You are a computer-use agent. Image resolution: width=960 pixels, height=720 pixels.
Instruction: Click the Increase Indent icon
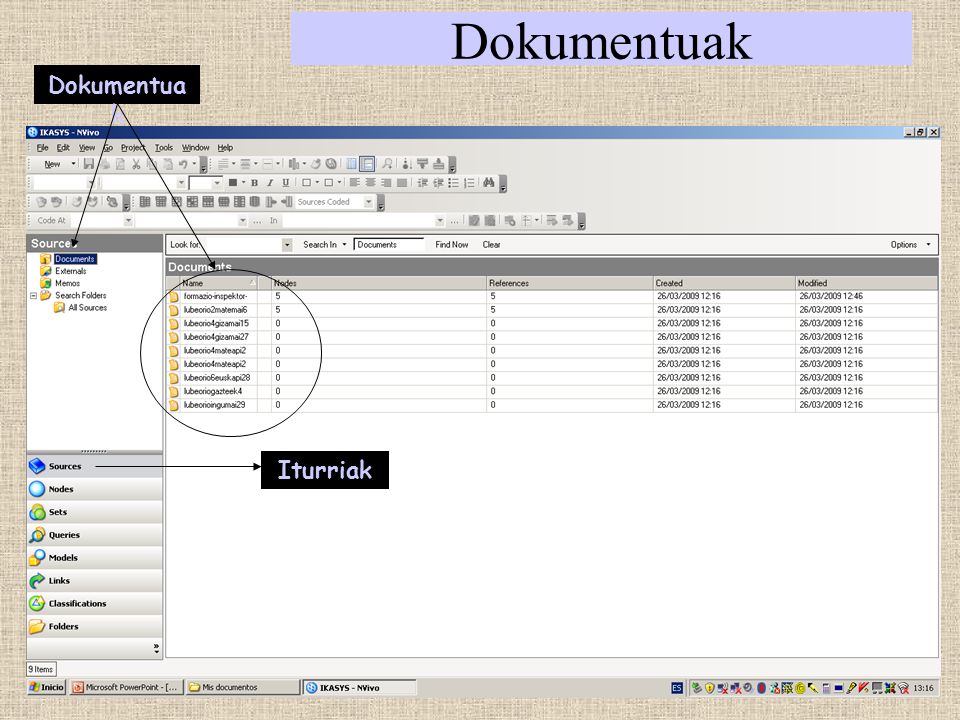coord(438,182)
